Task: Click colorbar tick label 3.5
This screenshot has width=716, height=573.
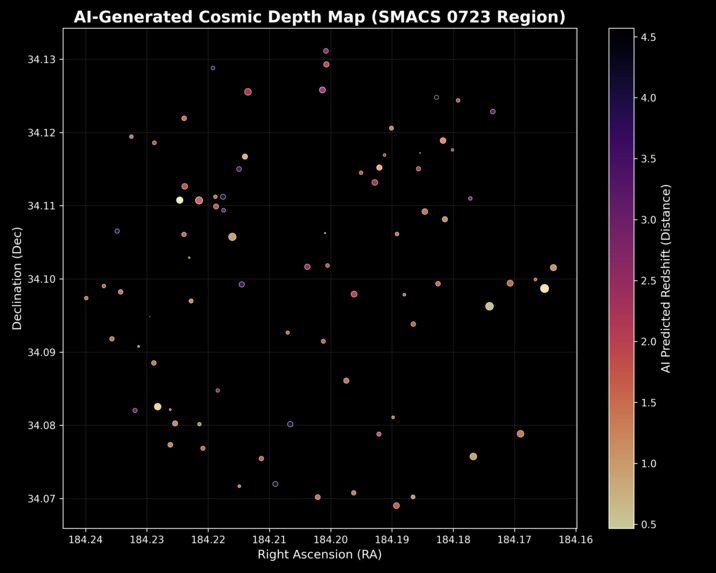Action: tap(648, 159)
